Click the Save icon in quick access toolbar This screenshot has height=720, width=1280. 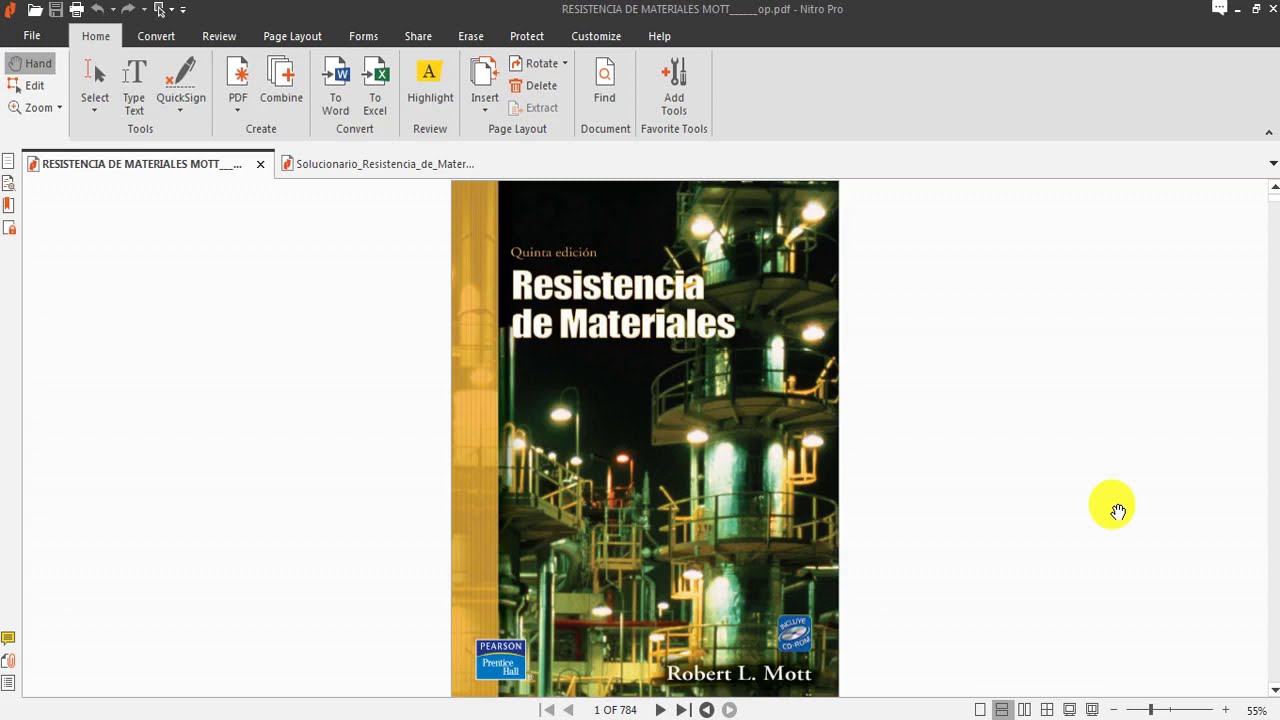tap(56, 9)
